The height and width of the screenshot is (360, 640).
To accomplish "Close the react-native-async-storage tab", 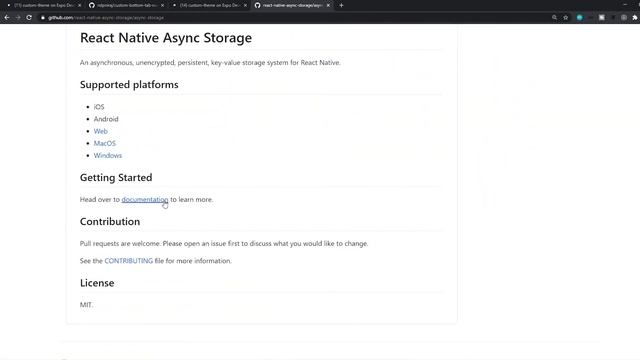I will (x=328, y=5).
